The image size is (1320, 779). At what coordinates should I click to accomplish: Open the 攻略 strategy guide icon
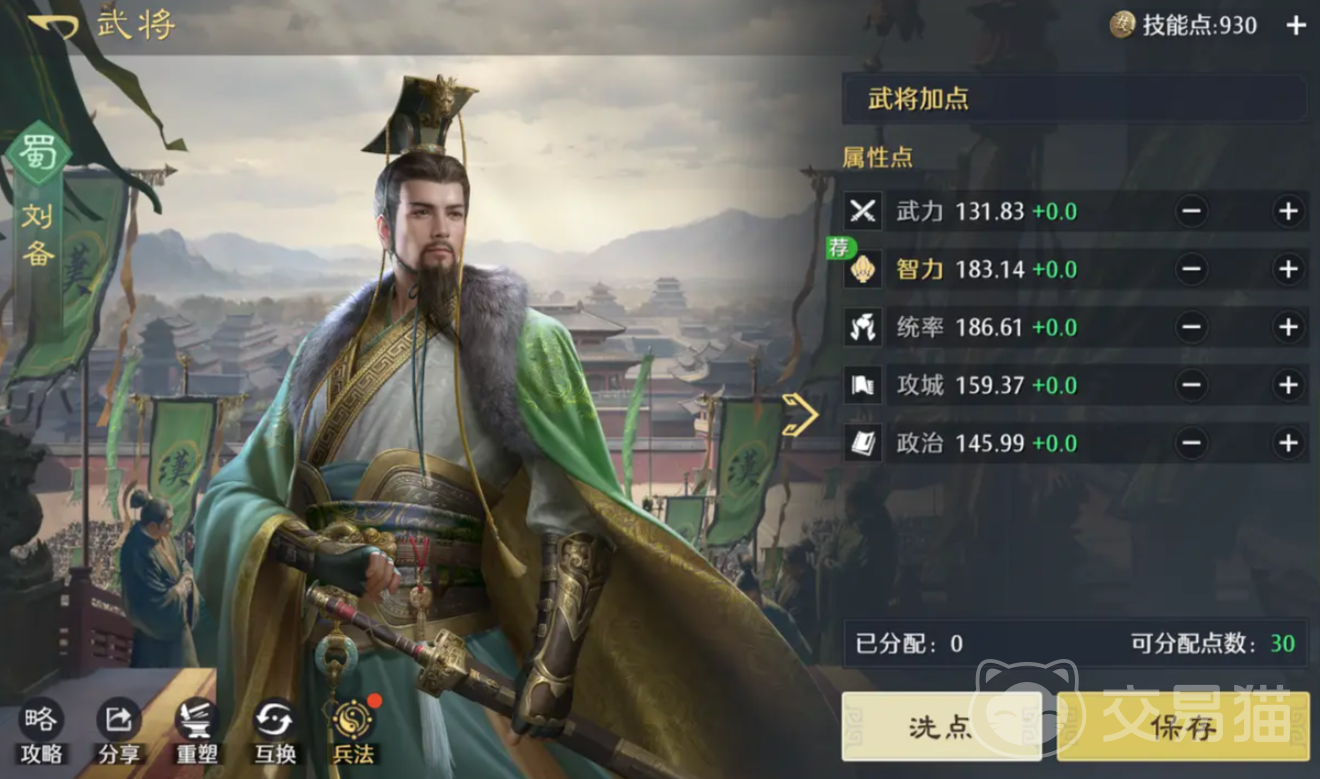(x=41, y=732)
